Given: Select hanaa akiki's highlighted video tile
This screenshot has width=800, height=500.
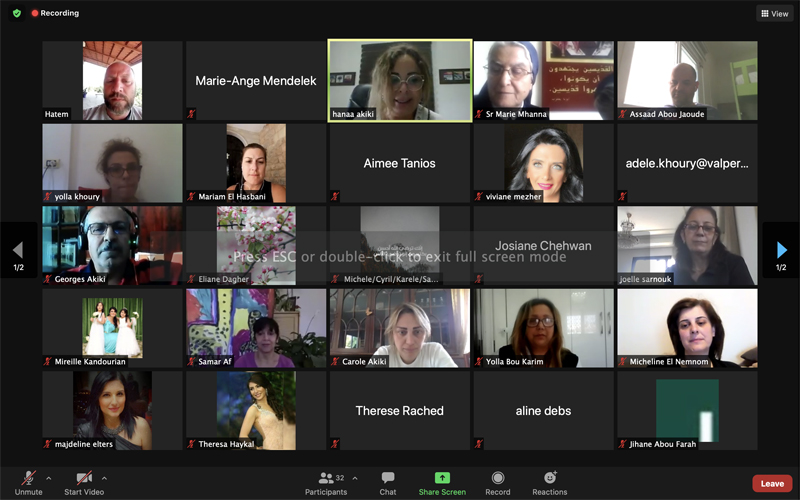Looking at the screenshot, I should point(400,80).
